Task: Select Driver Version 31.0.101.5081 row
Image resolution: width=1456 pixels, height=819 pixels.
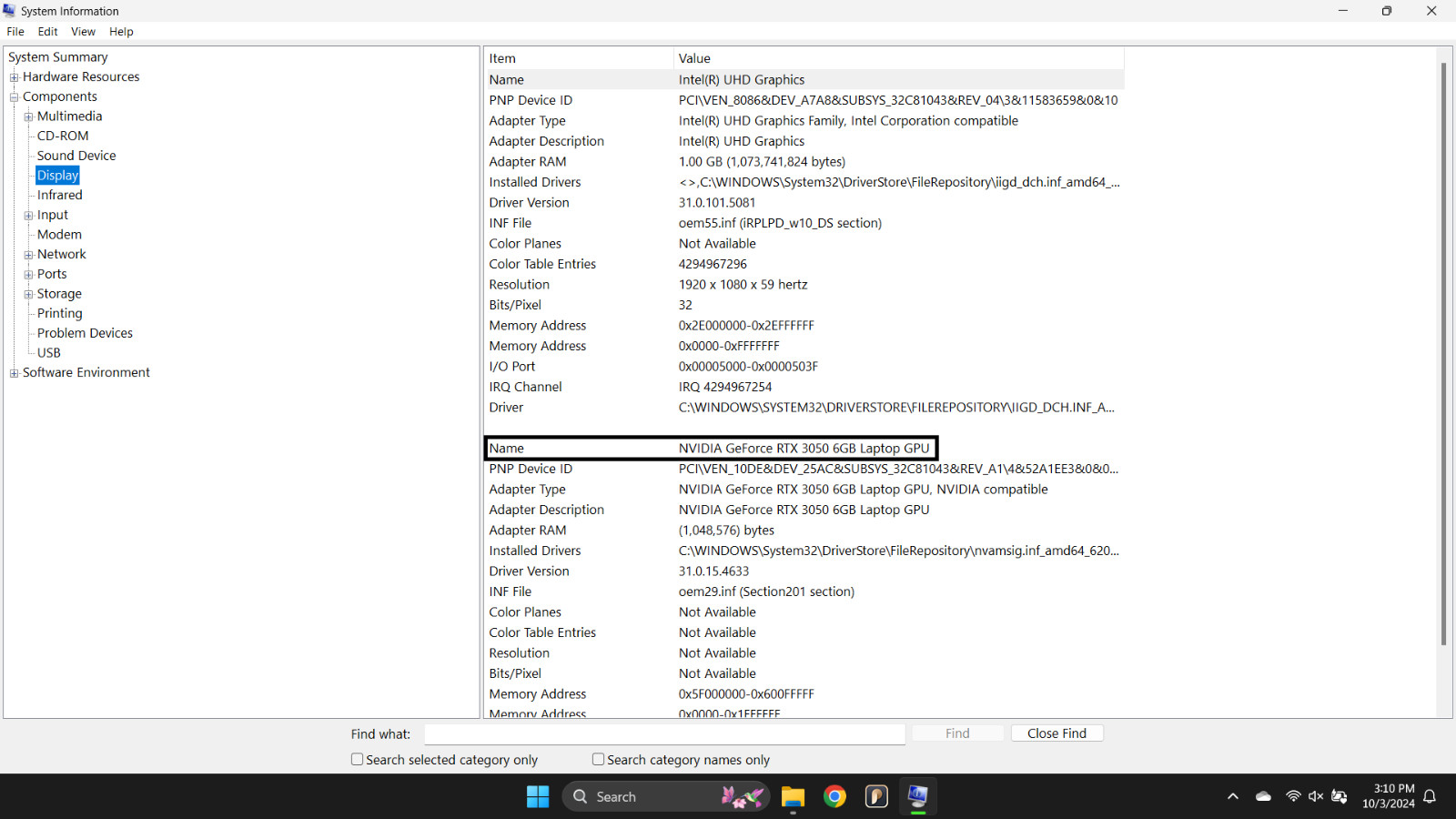Action: click(x=804, y=203)
